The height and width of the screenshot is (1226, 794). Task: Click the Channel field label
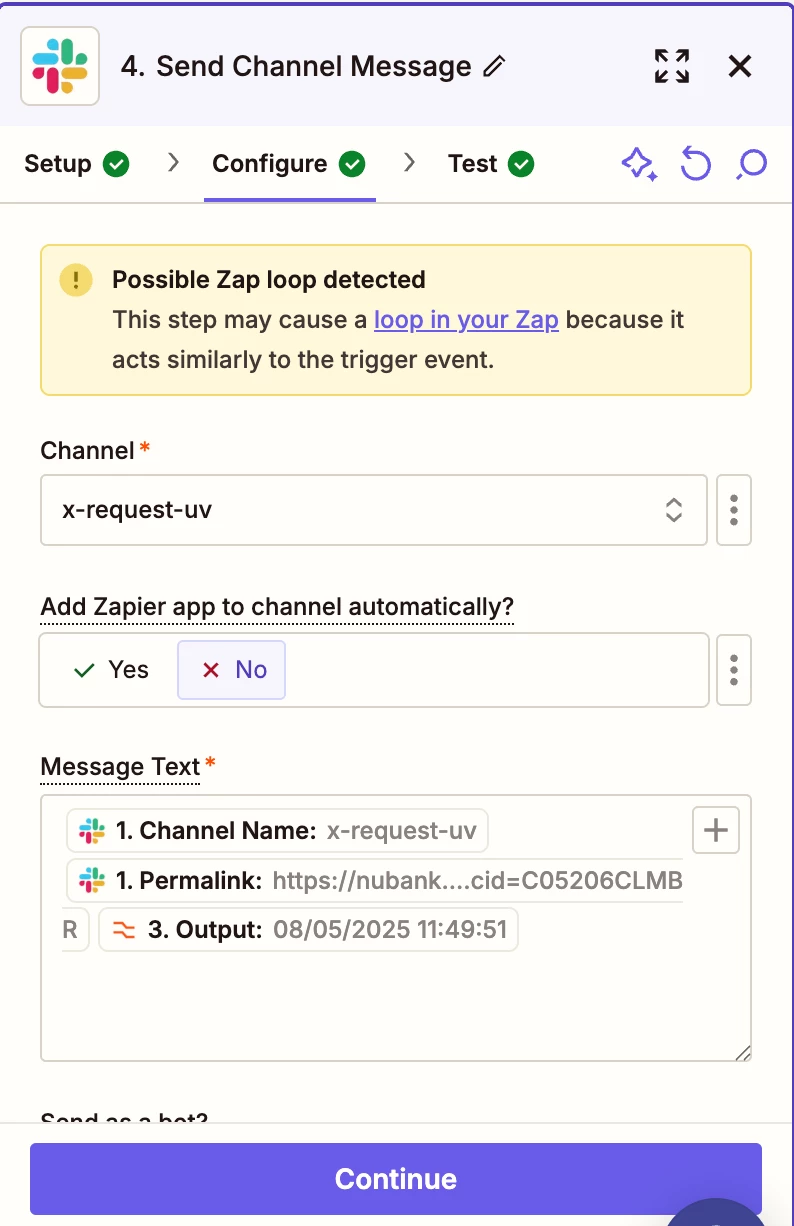[x=88, y=451]
